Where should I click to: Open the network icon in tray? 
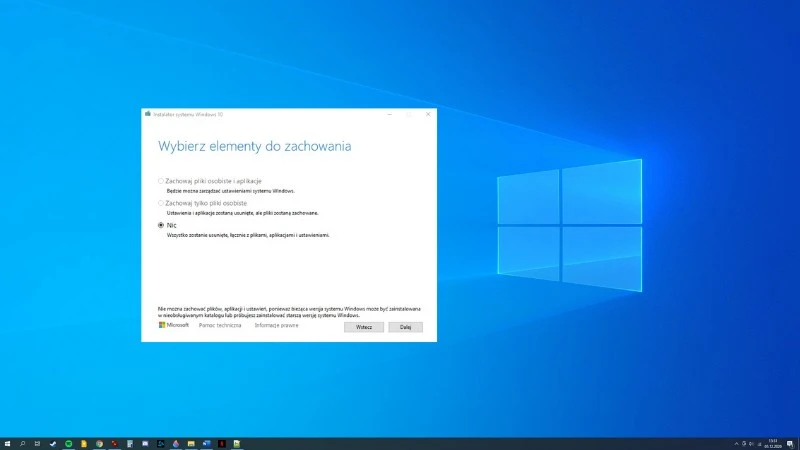click(x=759, y=444)
